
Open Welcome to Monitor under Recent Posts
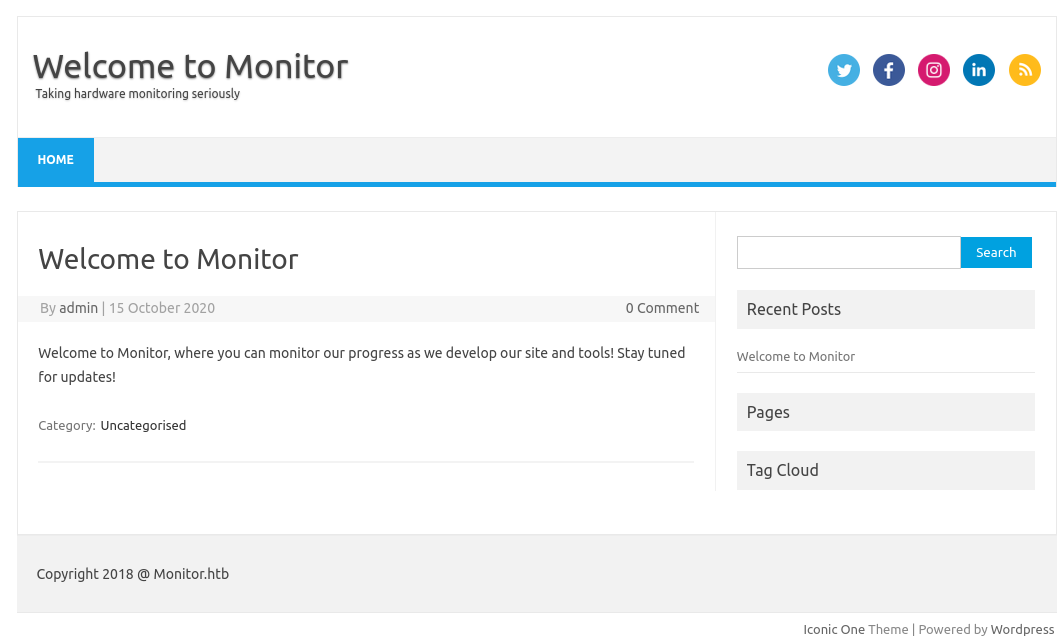click(x=796, y=356)
